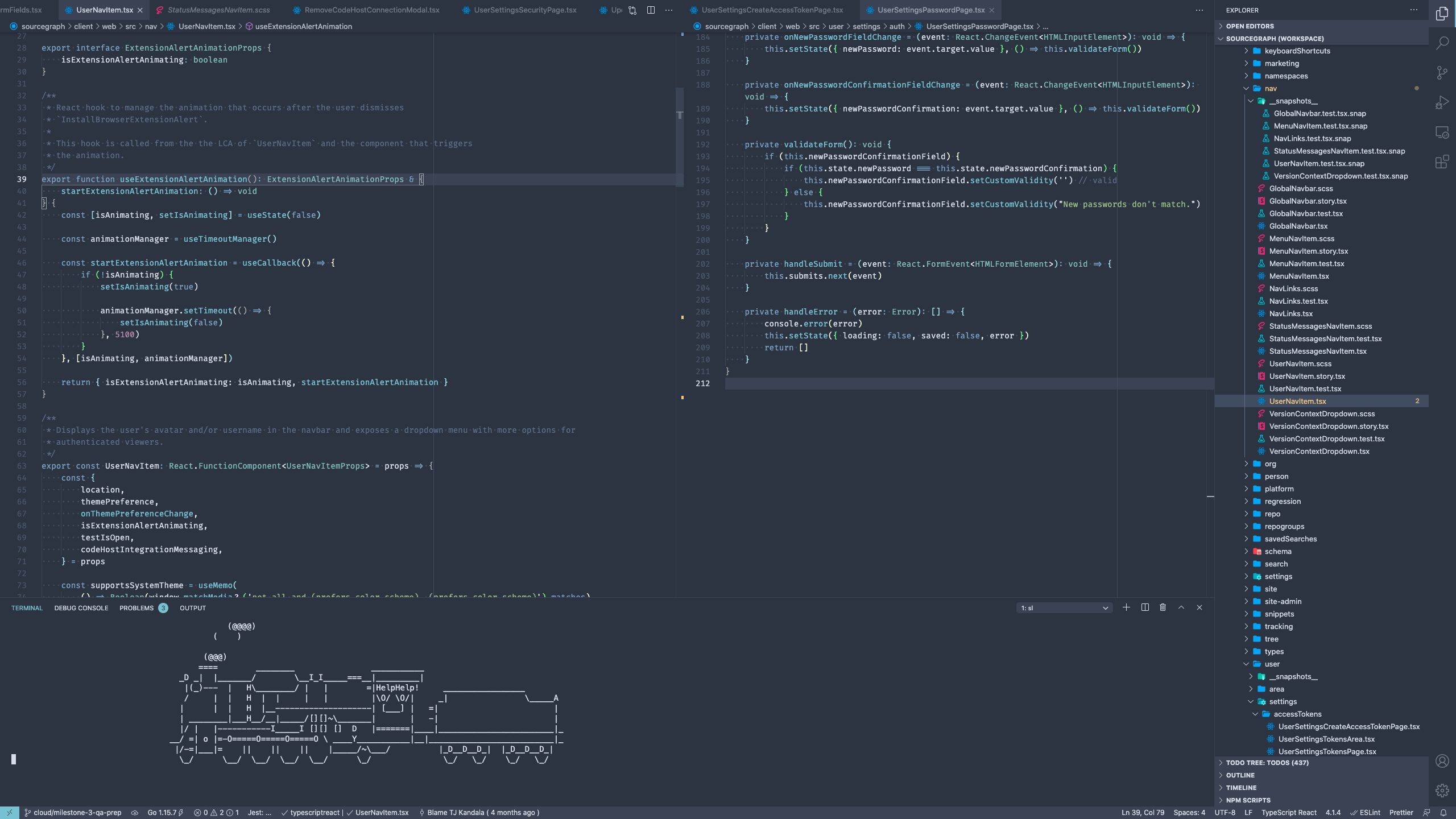Click the Manage gear icon
The image size is (1456, 819).
point(1442,790)
